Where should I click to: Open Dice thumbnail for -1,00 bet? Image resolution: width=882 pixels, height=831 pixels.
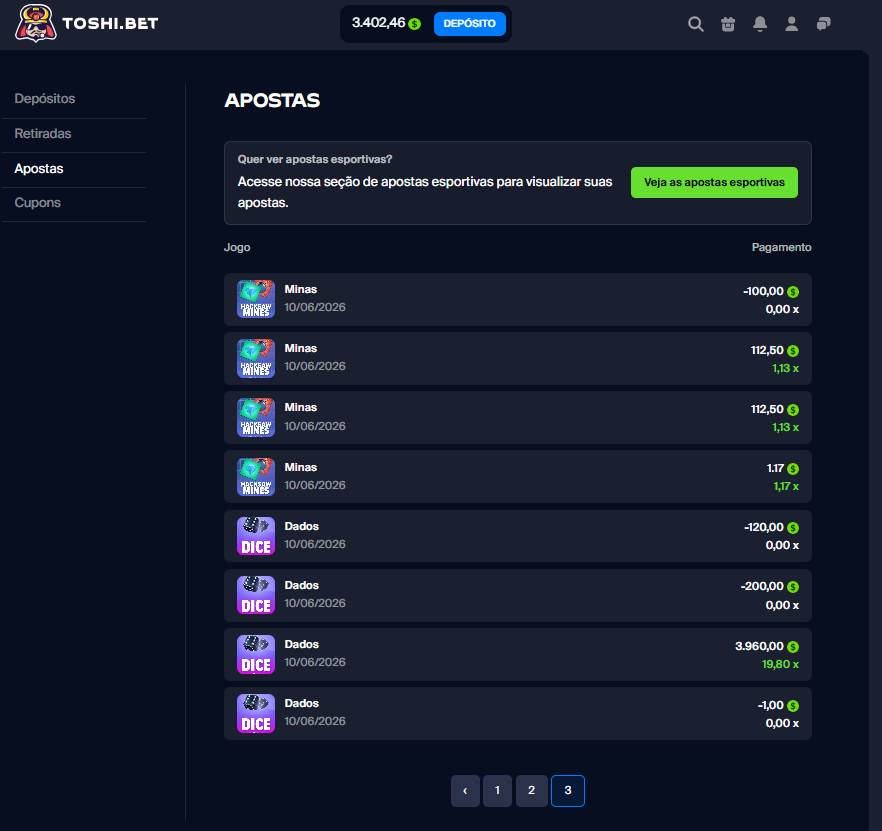coord(256,713)
